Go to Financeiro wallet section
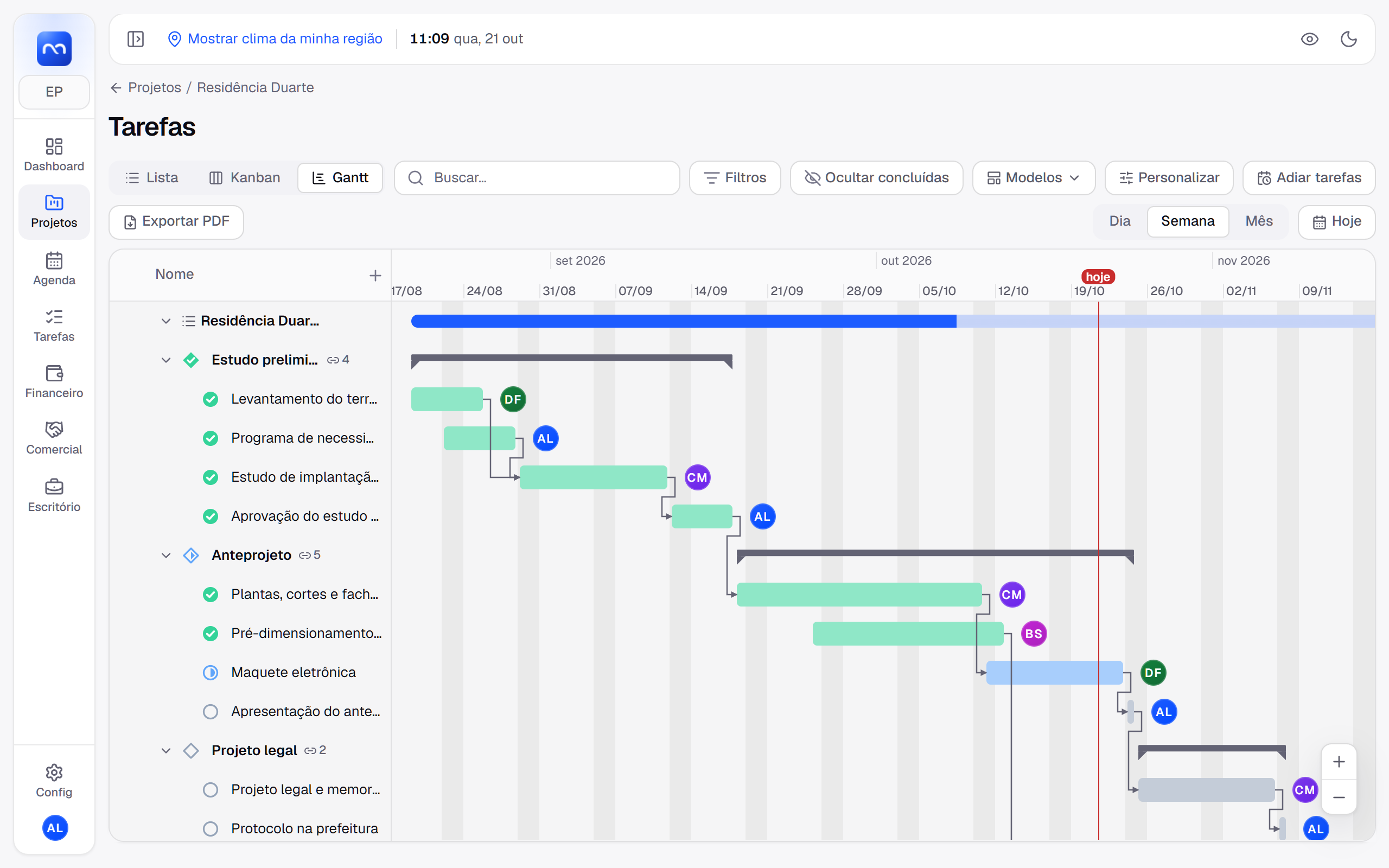This screenshot has height=868, width=1389. click(54, 382)
